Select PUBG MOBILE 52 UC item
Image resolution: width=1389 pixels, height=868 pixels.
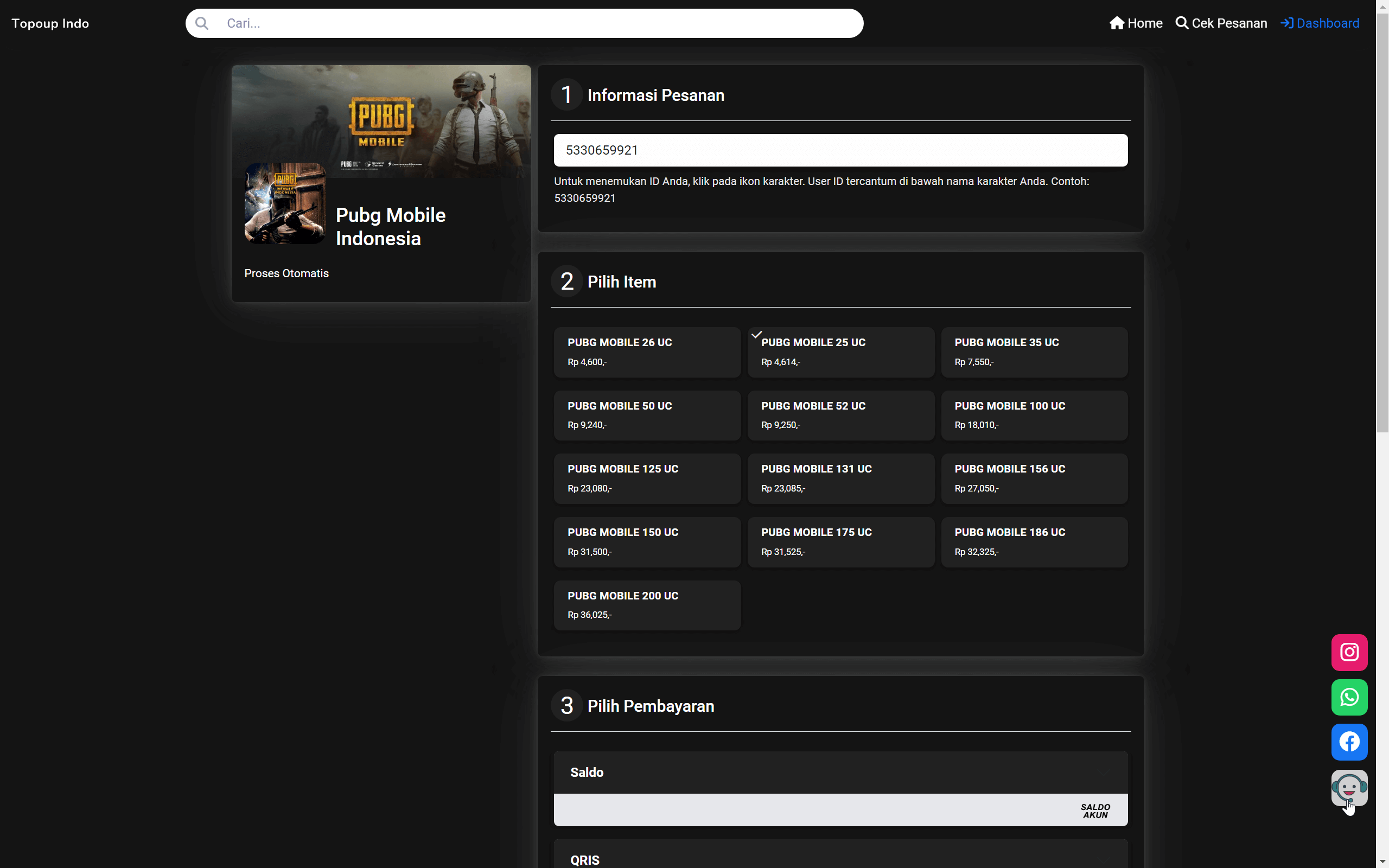(840, 416)
